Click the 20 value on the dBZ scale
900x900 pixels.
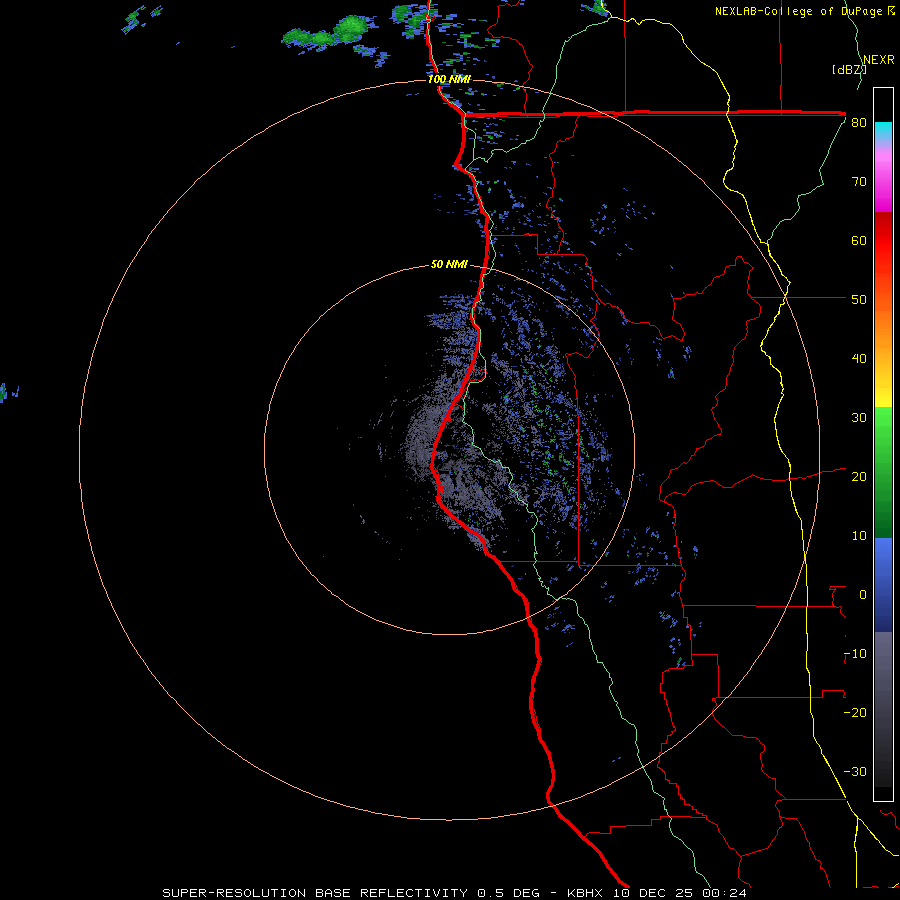pos(859,478)
